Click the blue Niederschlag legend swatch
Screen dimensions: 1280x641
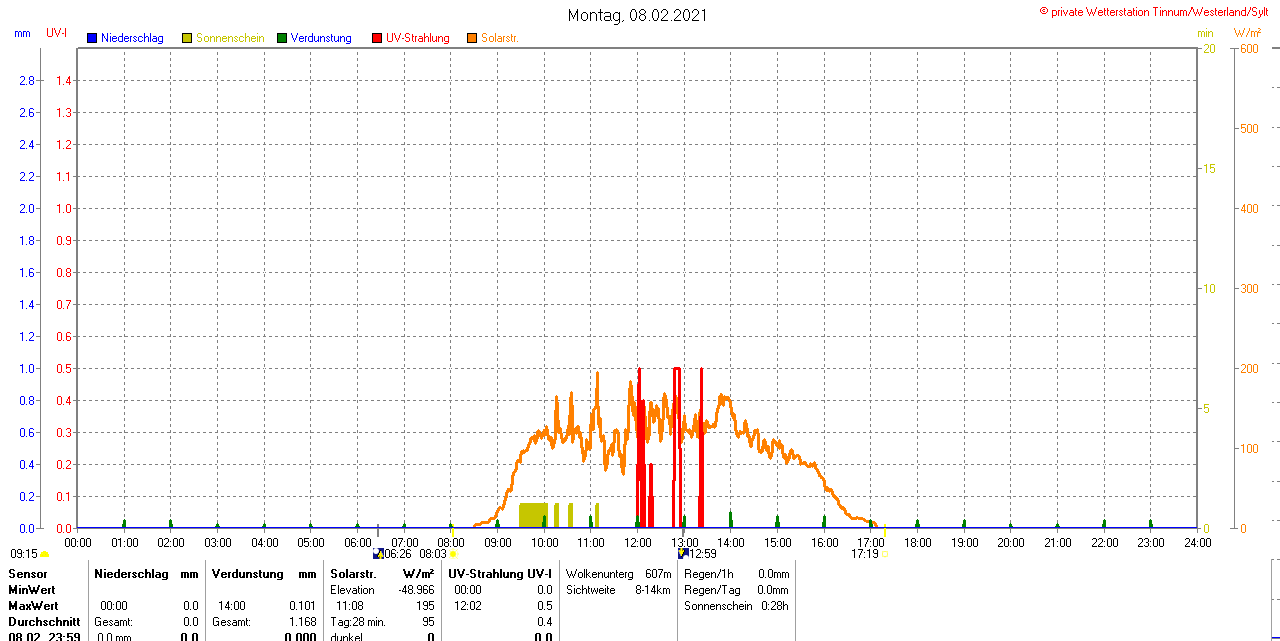pyautogui.click(x=92, y=38)
